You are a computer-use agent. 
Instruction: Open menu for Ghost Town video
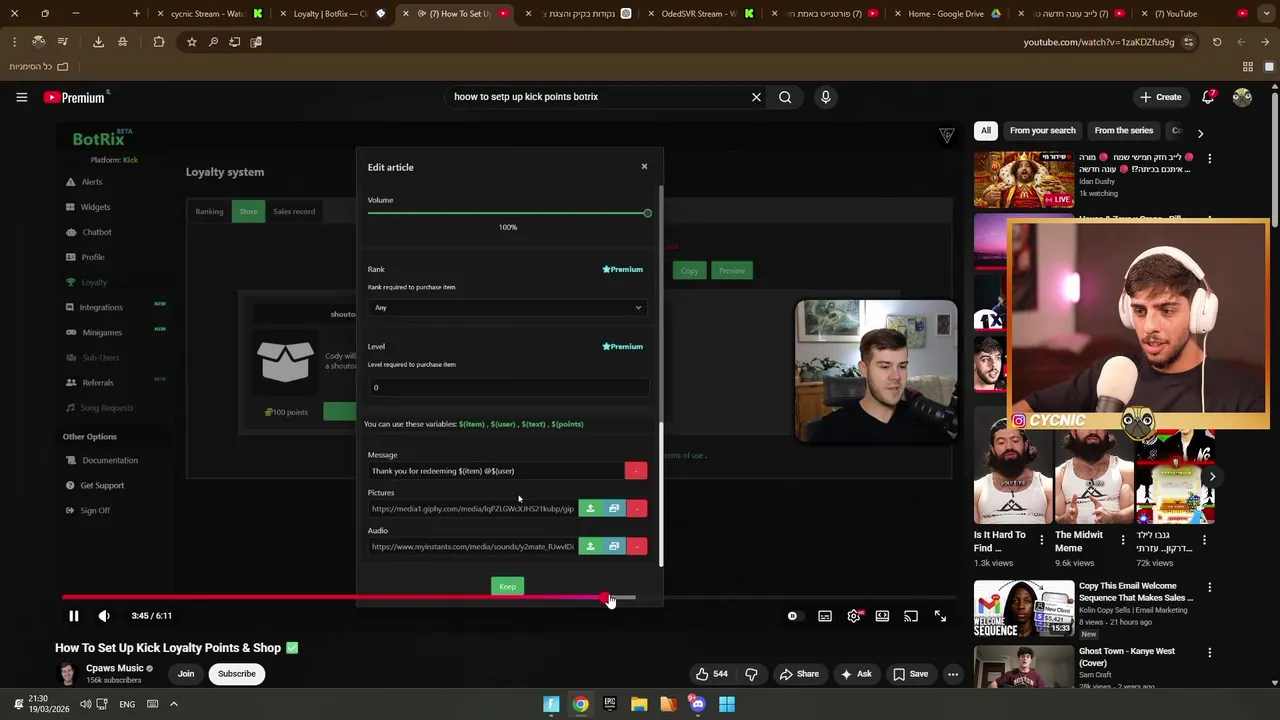coord(1209,652)
